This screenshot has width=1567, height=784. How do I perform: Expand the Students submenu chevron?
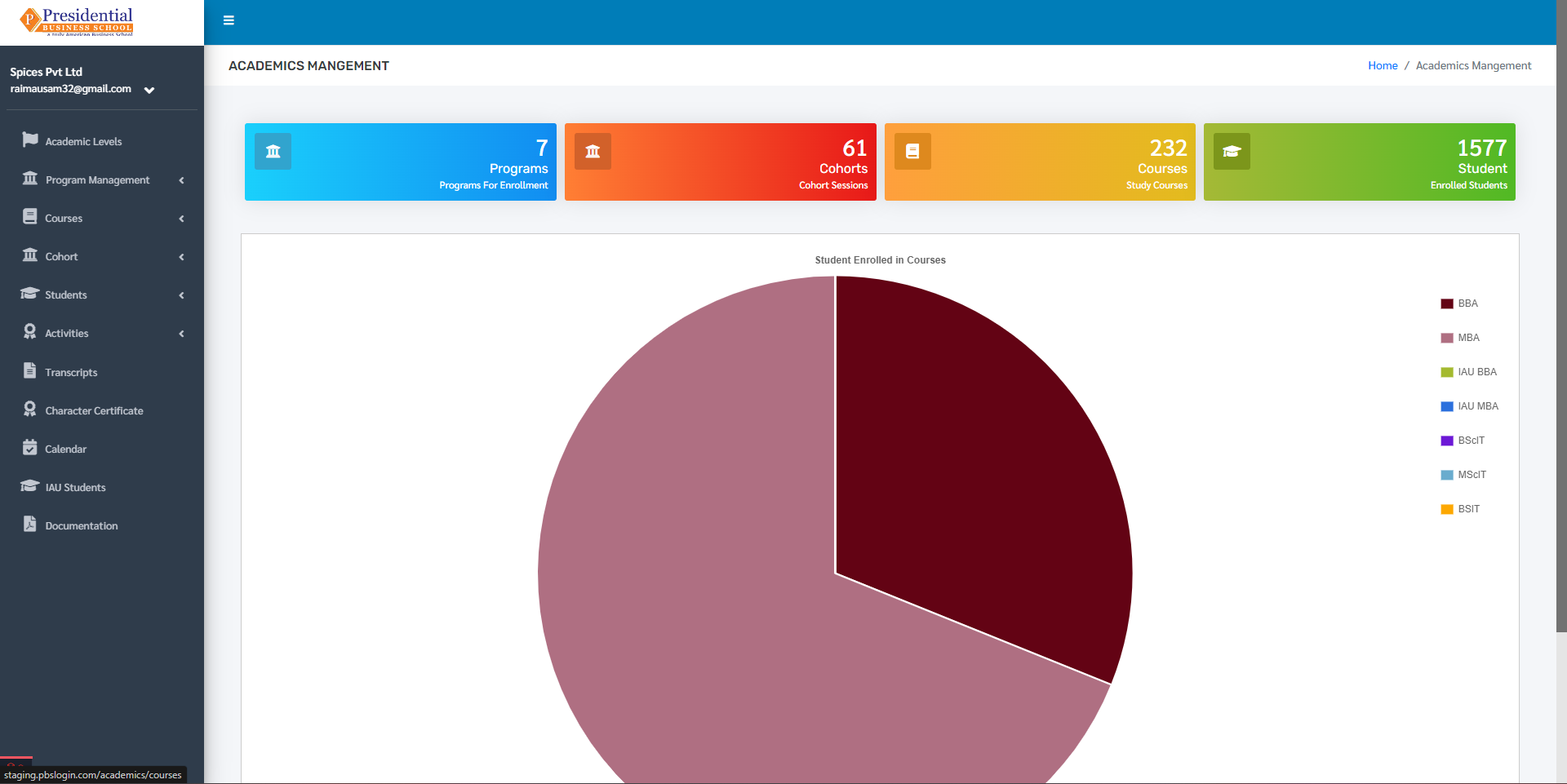coord(181,295)
